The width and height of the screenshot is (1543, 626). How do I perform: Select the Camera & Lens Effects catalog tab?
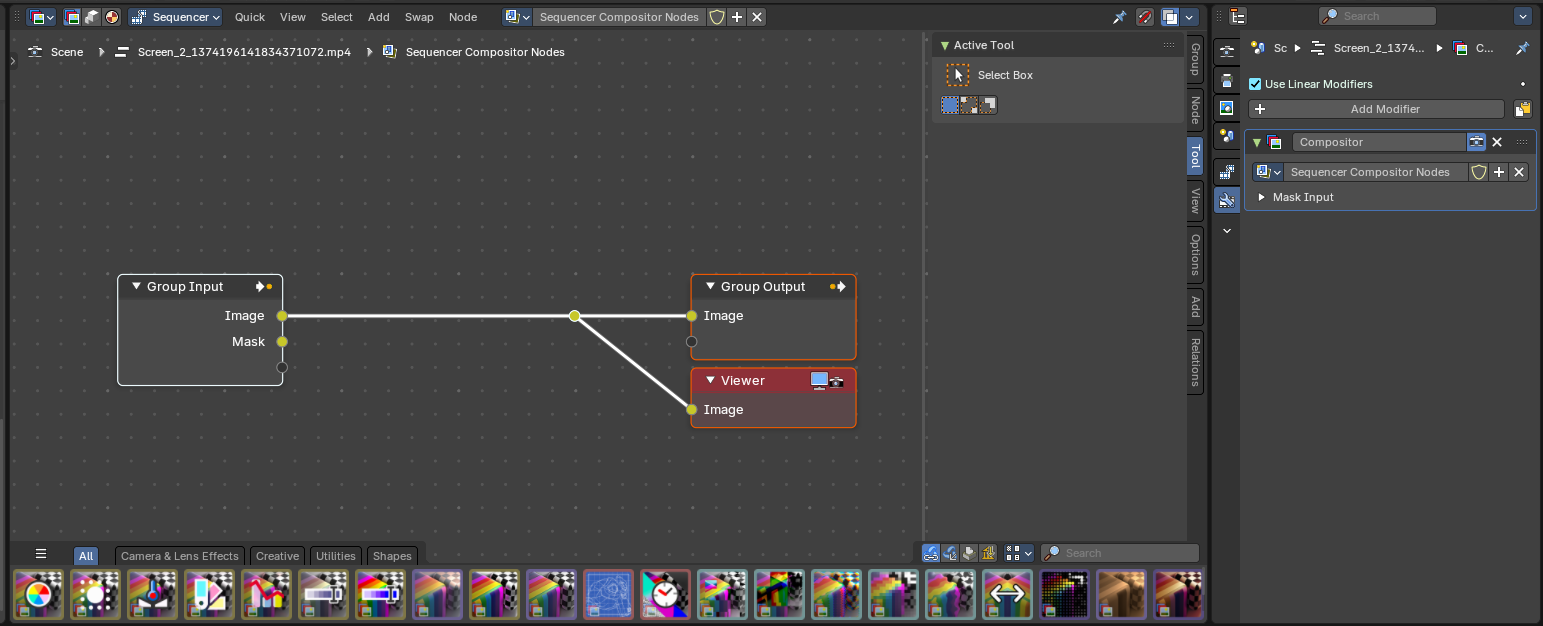click(x=180, y=556)
